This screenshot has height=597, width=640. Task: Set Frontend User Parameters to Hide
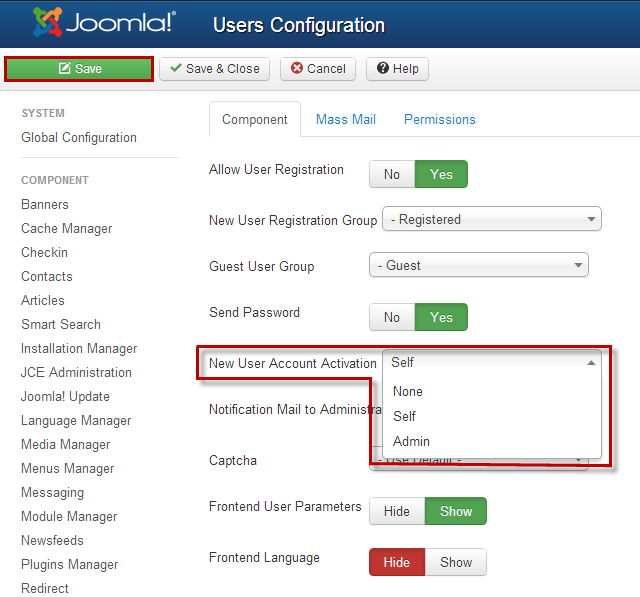(397, 511)
